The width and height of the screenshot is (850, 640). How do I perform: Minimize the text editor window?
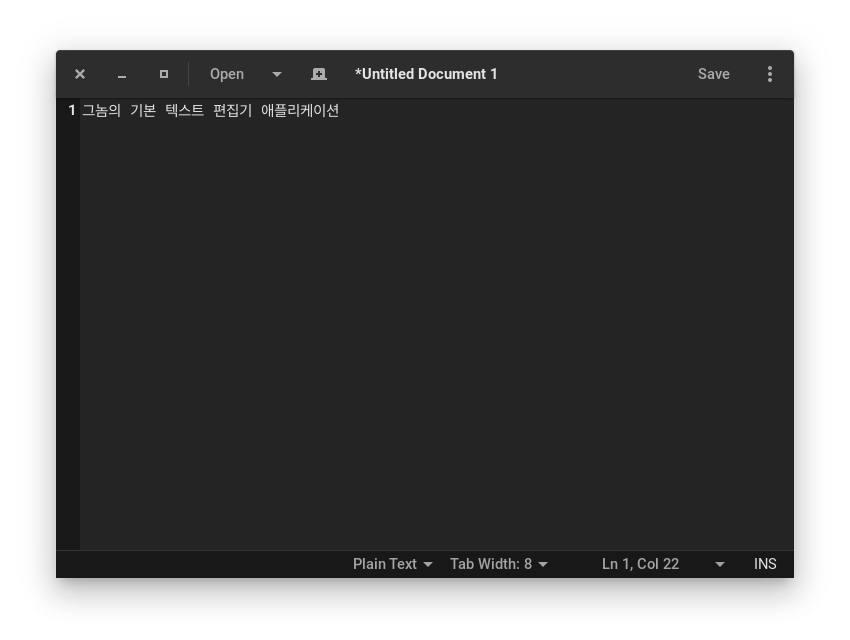122,74
